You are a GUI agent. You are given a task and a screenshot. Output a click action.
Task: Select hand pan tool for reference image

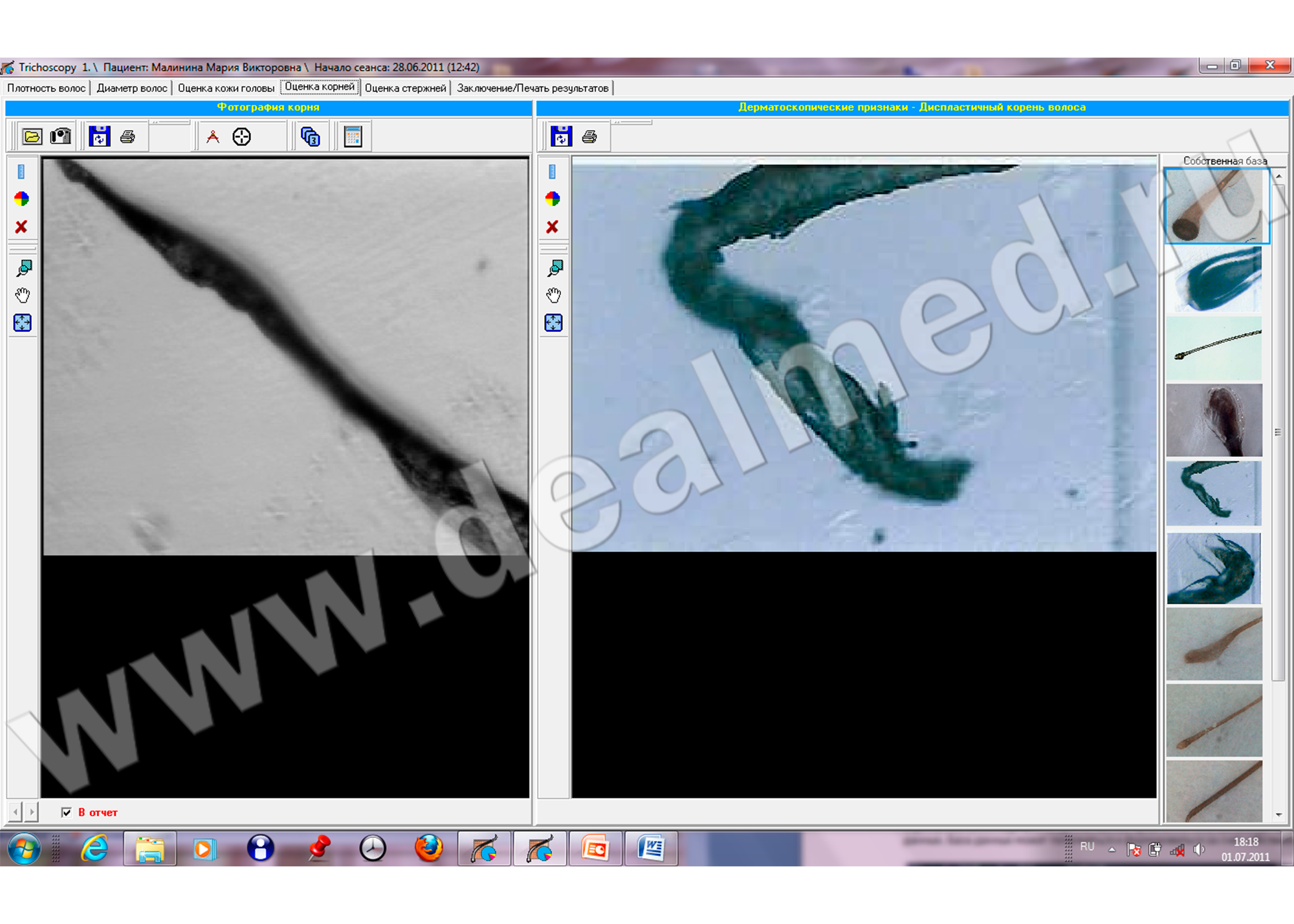pyautogui.click(x=554, y=296)
